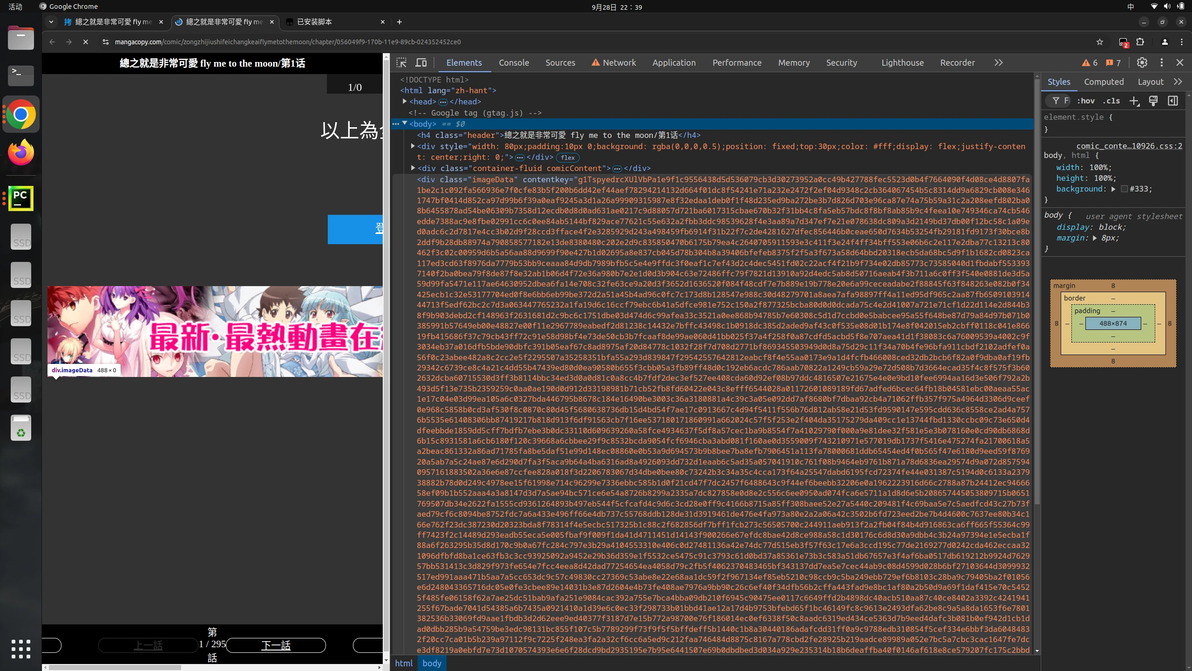Expand the margin shorthand property

pos(1095,238)
